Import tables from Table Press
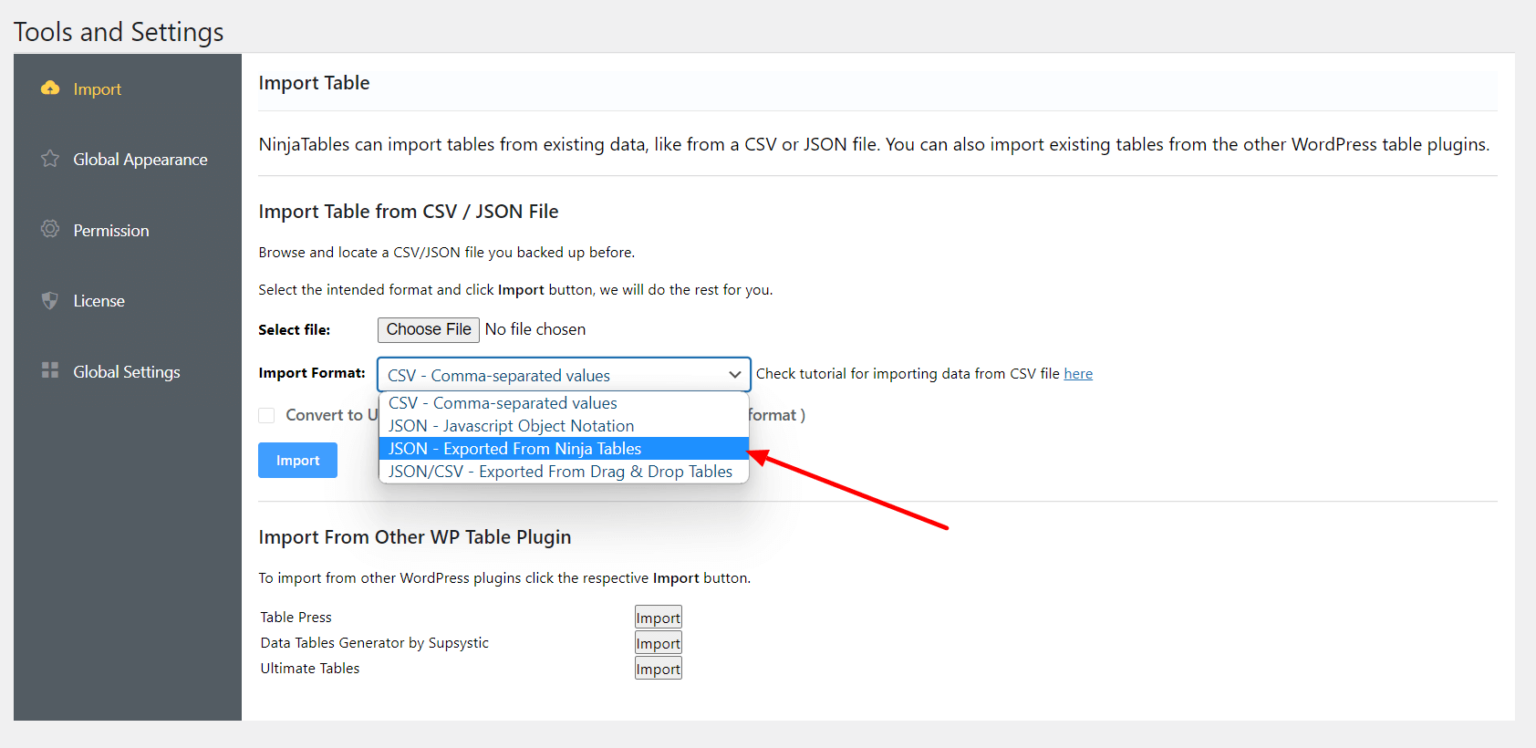The width and height of the screenshot is (1536, 748). [x=657, y=617]
